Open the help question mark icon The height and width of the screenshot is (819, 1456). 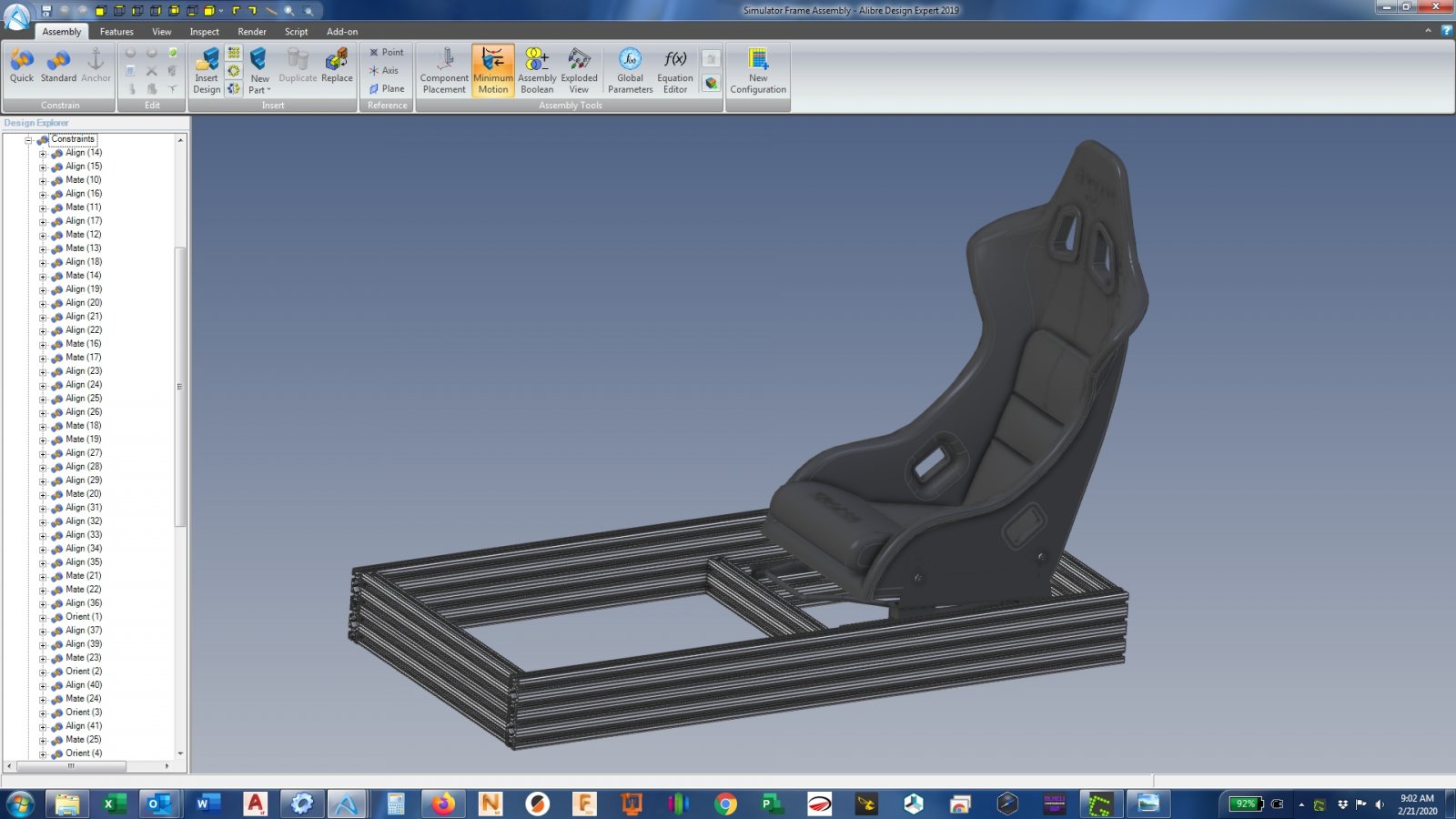[x=1446, y=31]
